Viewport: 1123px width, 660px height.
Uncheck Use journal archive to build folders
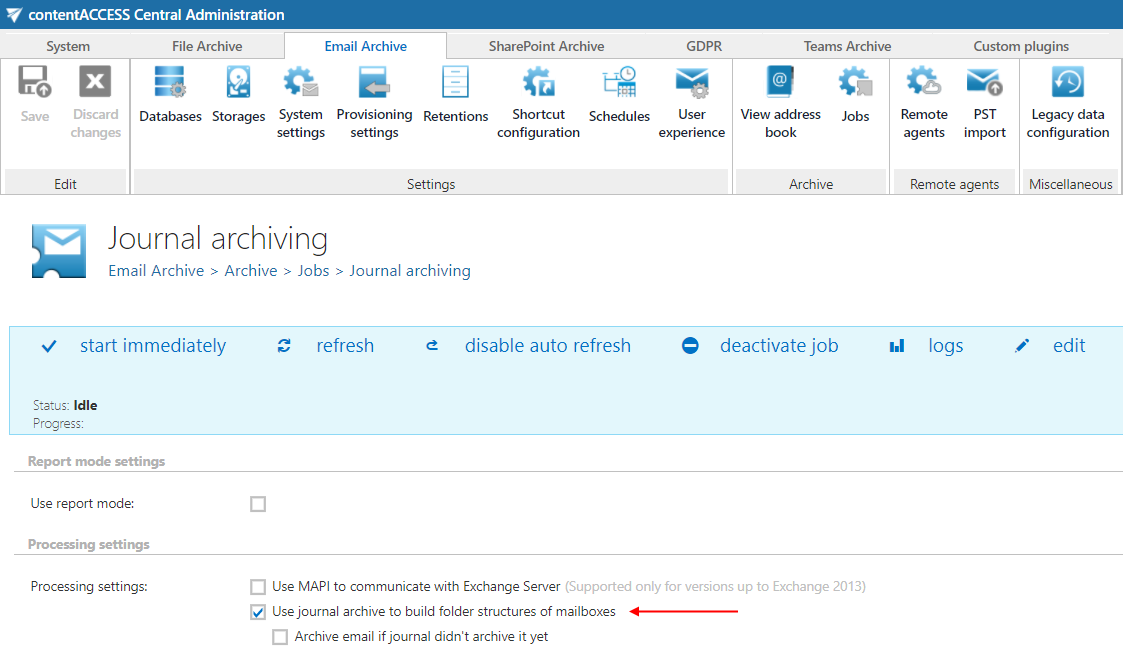point(258,612)
